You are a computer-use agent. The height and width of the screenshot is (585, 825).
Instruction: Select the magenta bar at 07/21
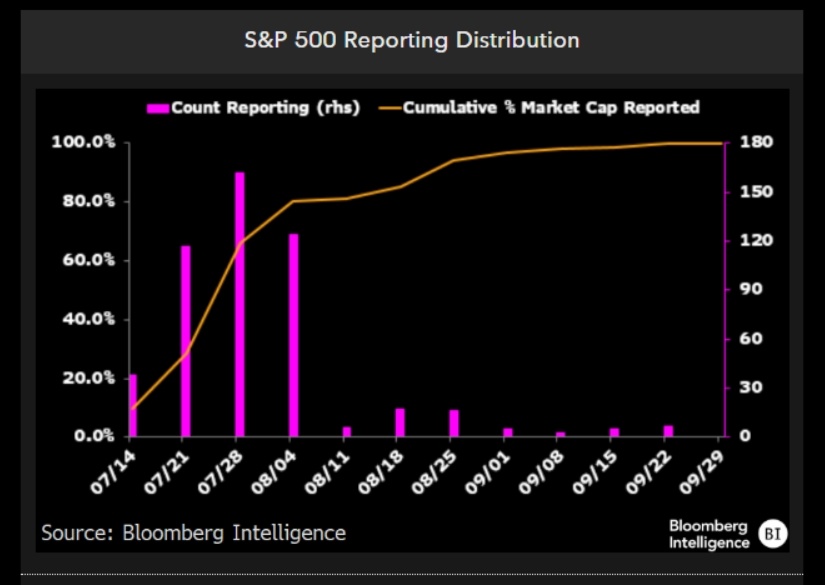[186, 341]
